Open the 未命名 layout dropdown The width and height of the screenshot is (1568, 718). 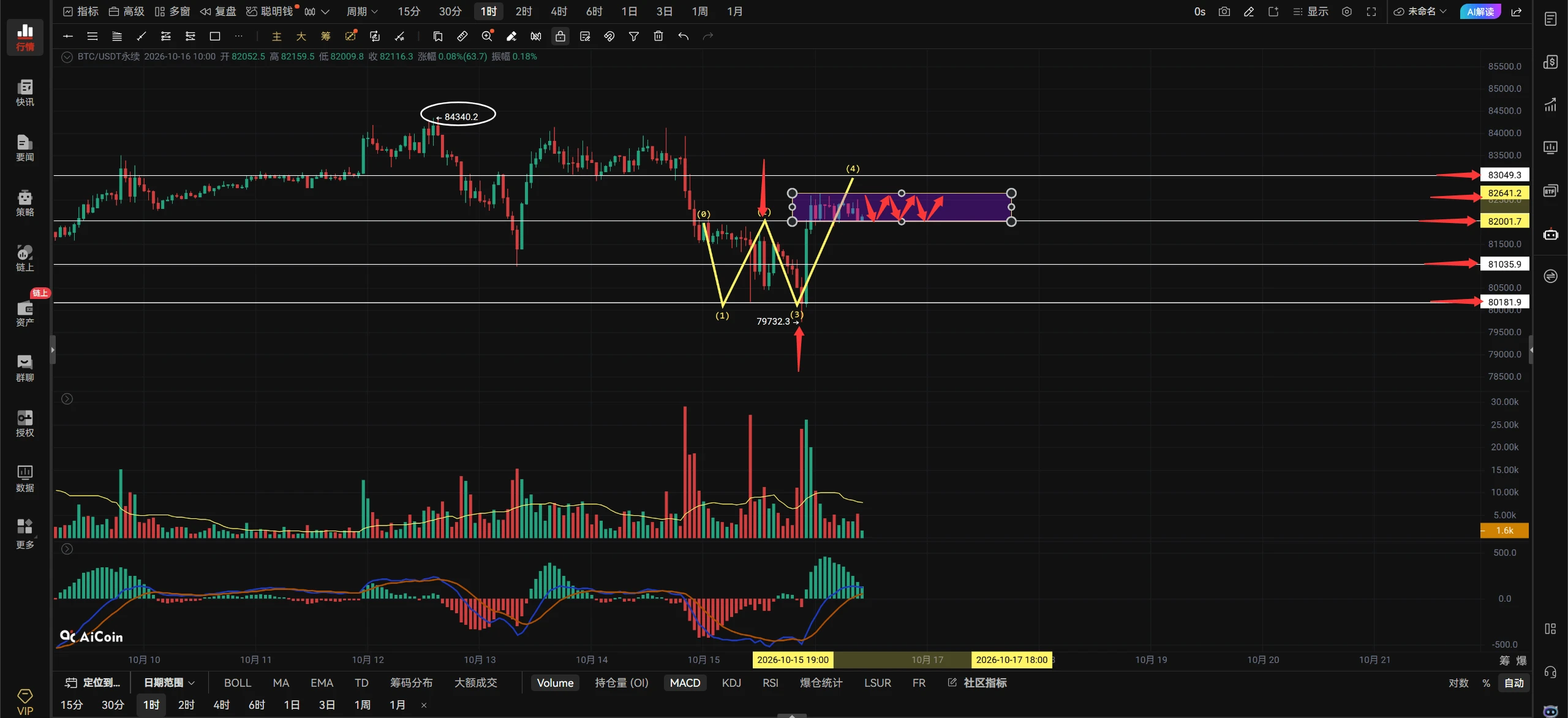click(1420, 12)
